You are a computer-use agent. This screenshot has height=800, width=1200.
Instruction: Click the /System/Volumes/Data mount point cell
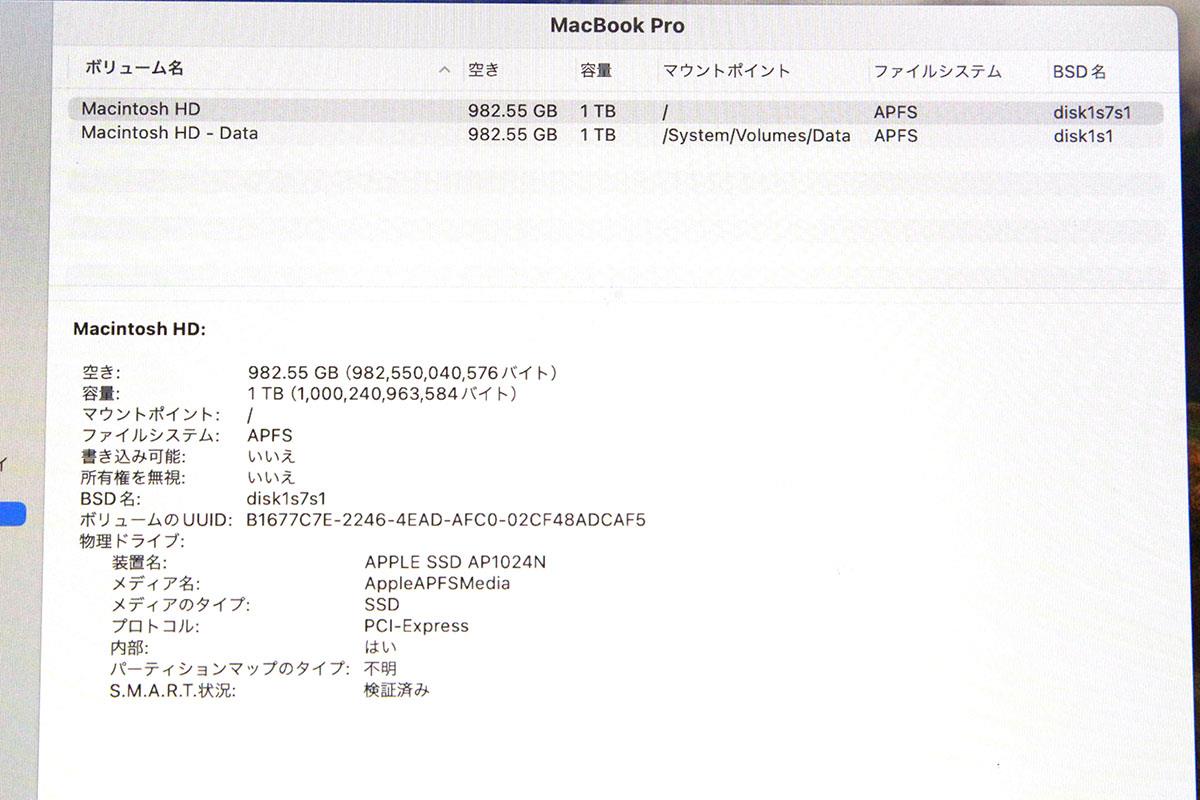756,136
